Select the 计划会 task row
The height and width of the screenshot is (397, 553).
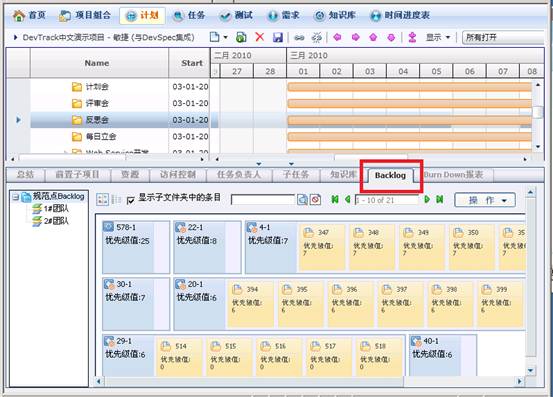pos(120,87)
